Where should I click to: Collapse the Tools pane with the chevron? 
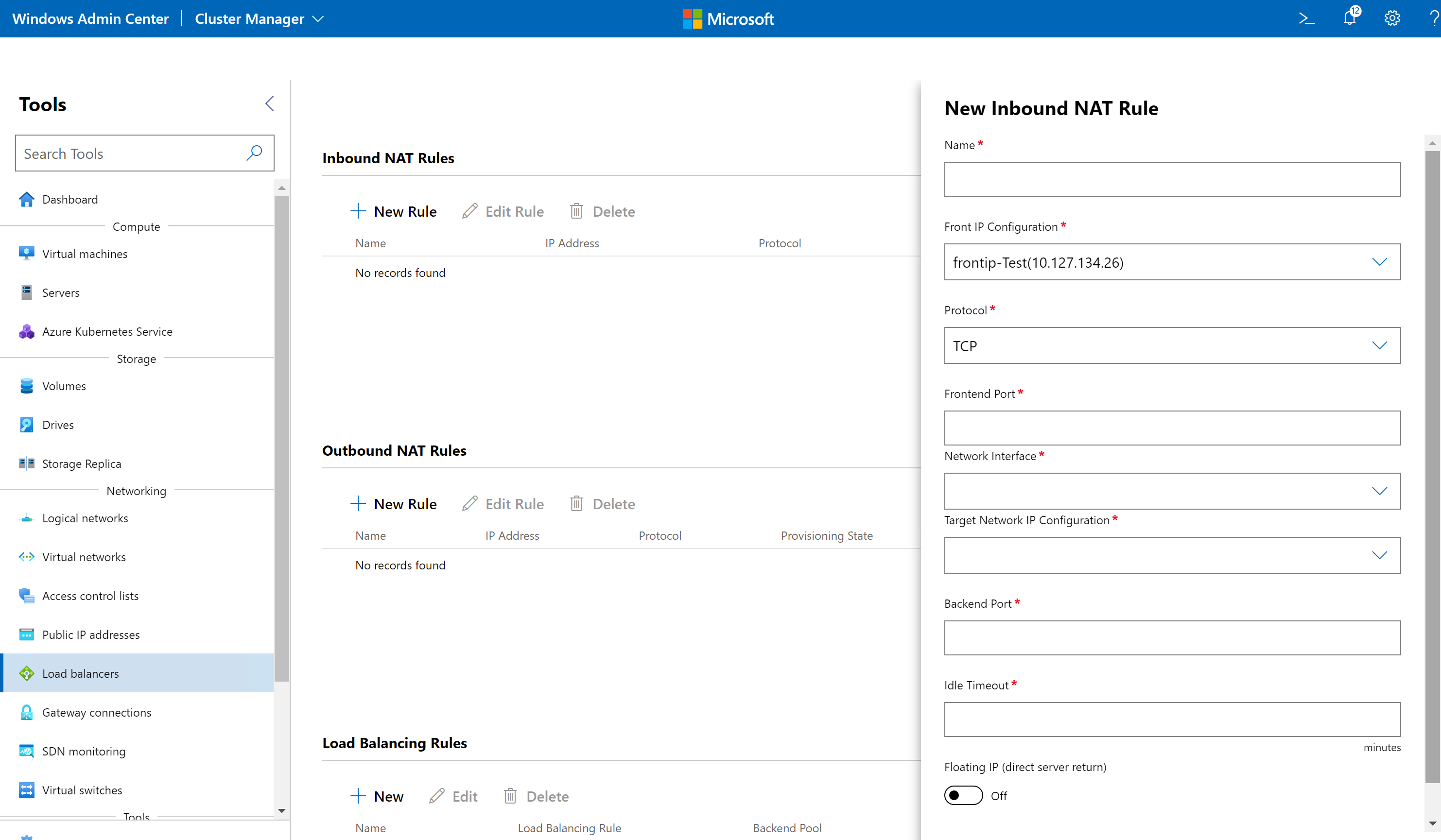pos(270,103)
